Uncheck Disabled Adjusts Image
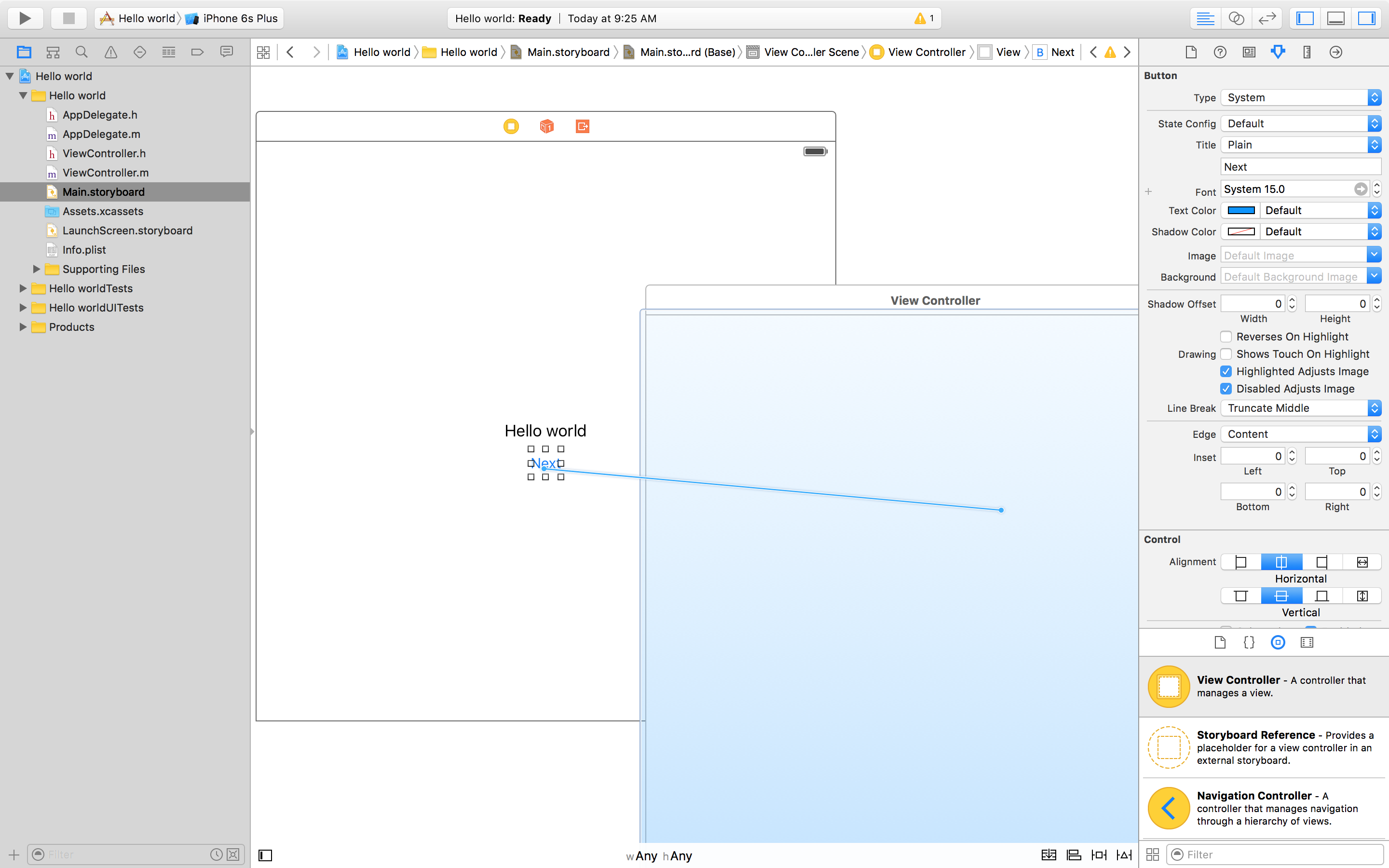The image size is (1389, 868). tap(1226, 389)
